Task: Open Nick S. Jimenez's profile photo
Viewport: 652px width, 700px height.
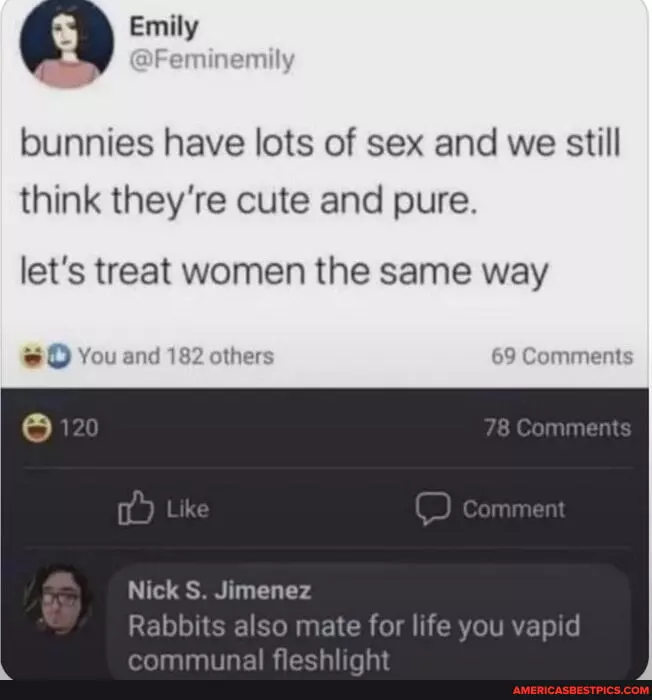Action: pos(60,600)
